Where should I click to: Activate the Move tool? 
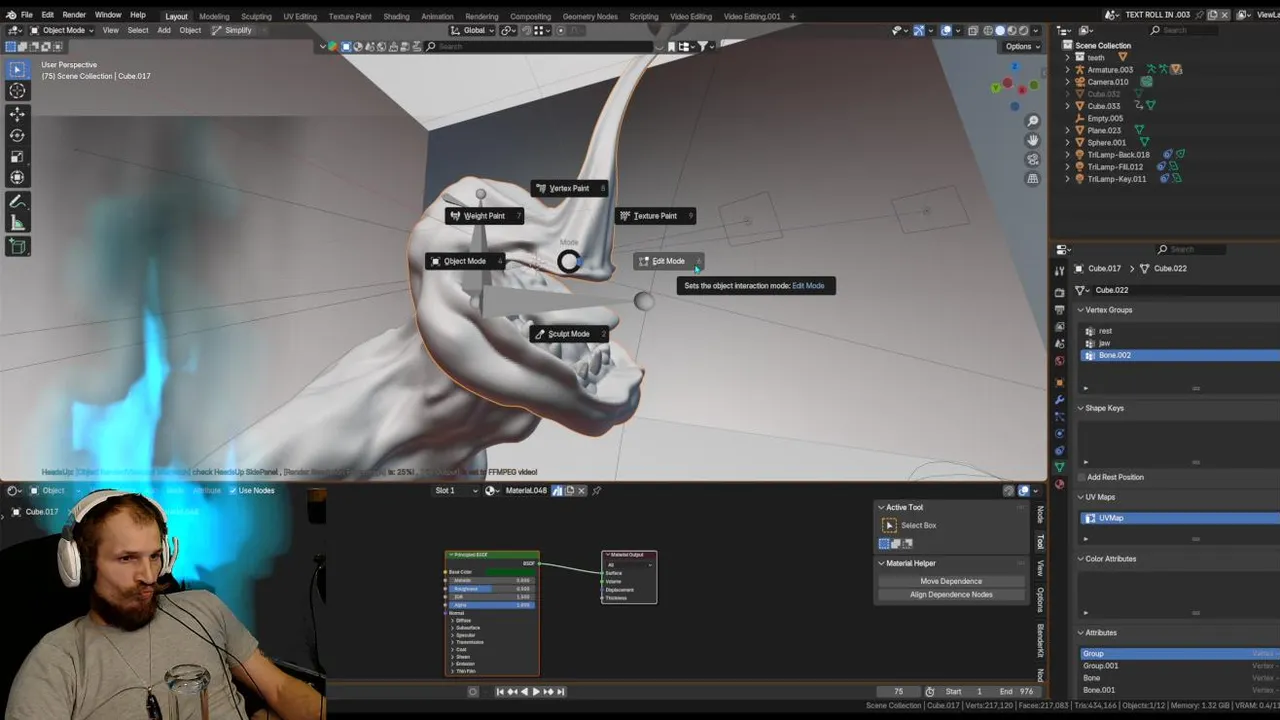pos(17,114)
